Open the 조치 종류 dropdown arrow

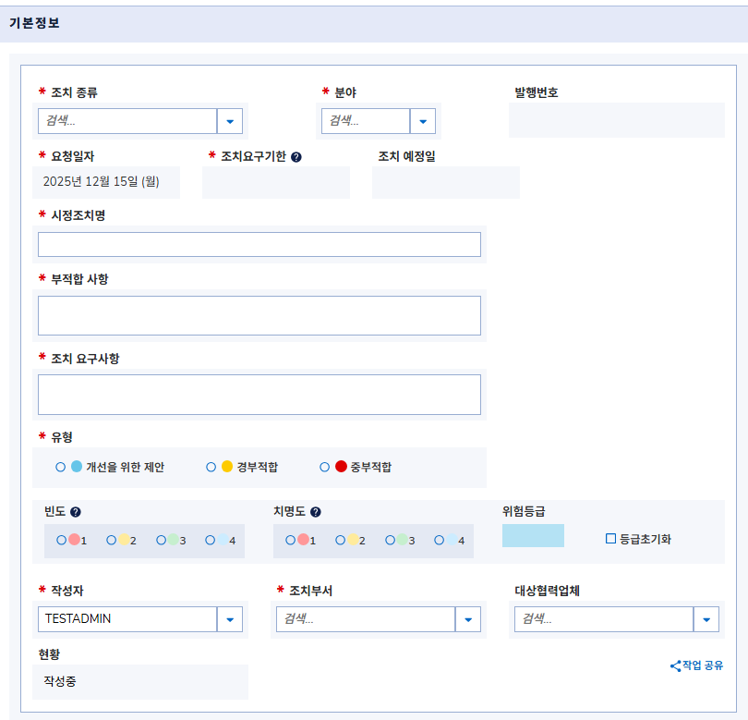click(x=230, y=121)
